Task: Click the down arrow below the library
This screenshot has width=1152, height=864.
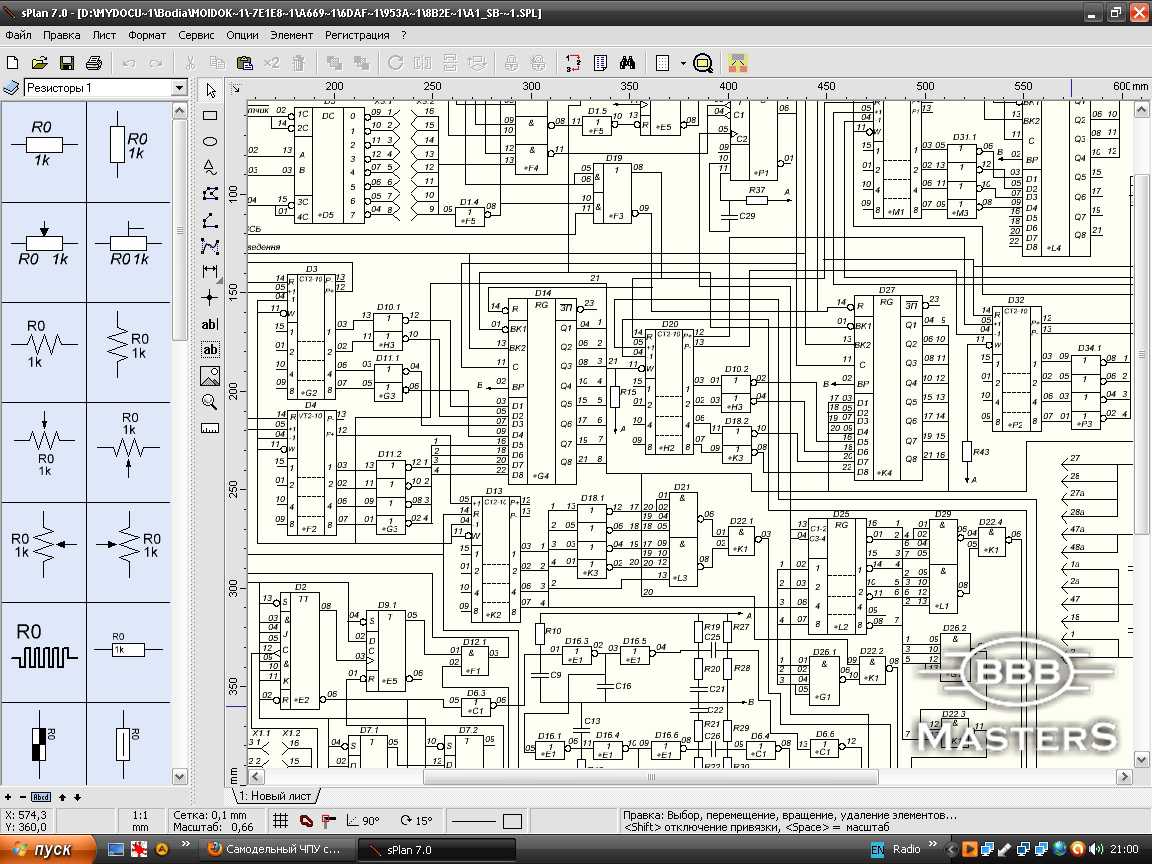Action: pos(76,797)
